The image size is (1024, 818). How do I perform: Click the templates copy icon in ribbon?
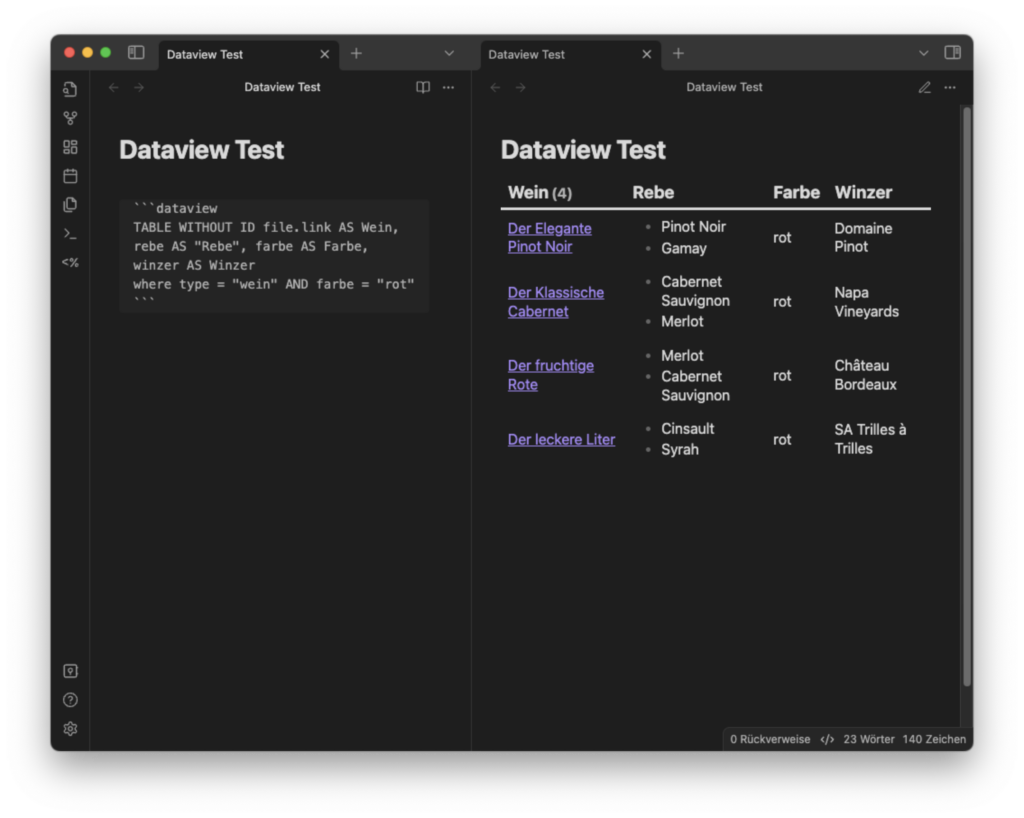coord(70,204)
